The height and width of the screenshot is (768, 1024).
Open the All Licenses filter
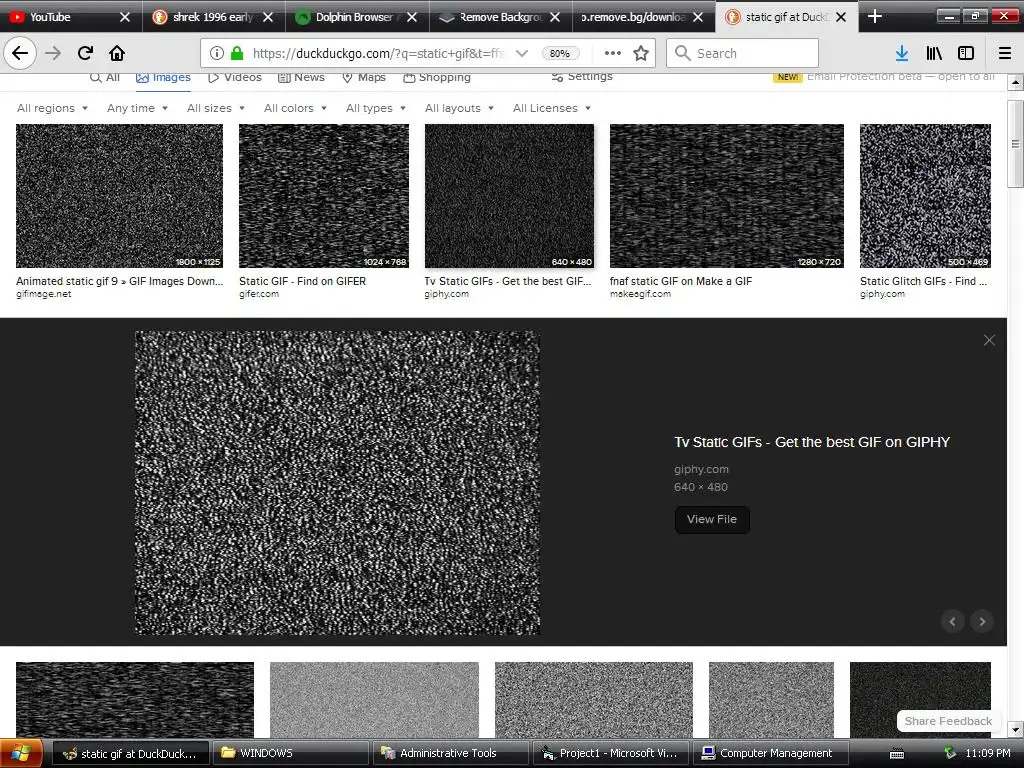pos(552,108)
